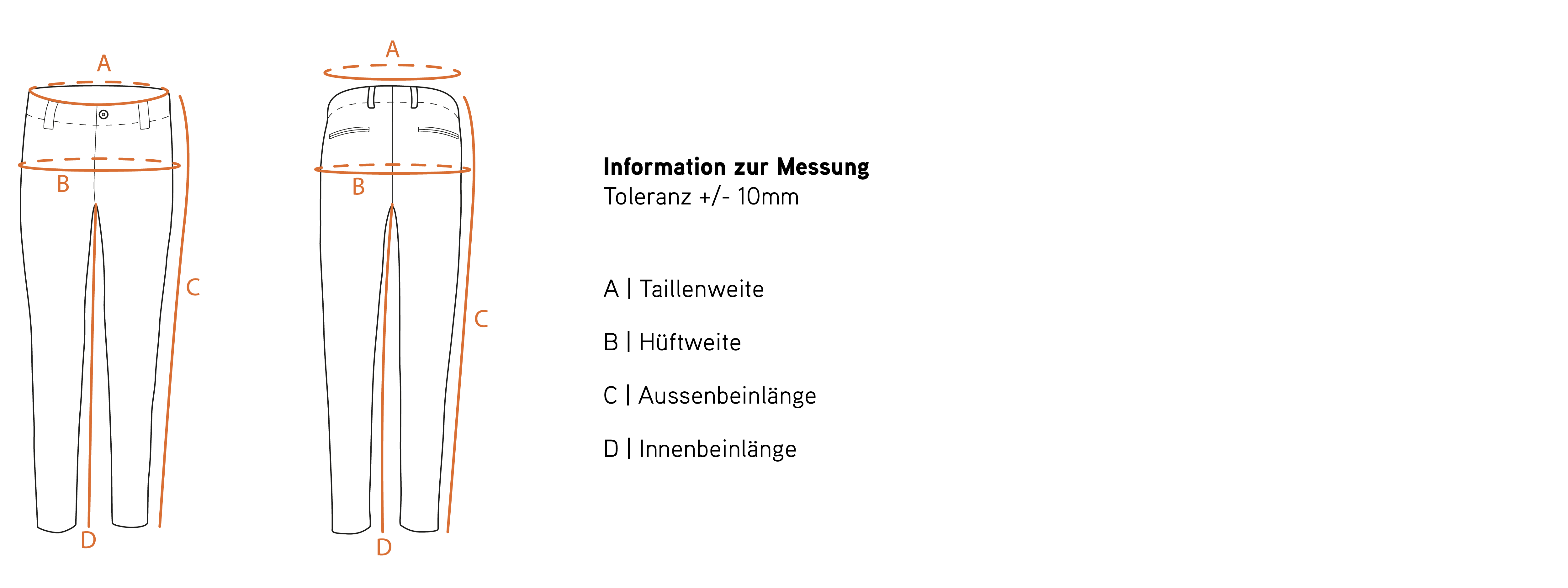The height and width of the screenshot is (588, 1568).
Task: Click the C label beside front trousers
Action: pyautogui.click(x=193, y=287)
